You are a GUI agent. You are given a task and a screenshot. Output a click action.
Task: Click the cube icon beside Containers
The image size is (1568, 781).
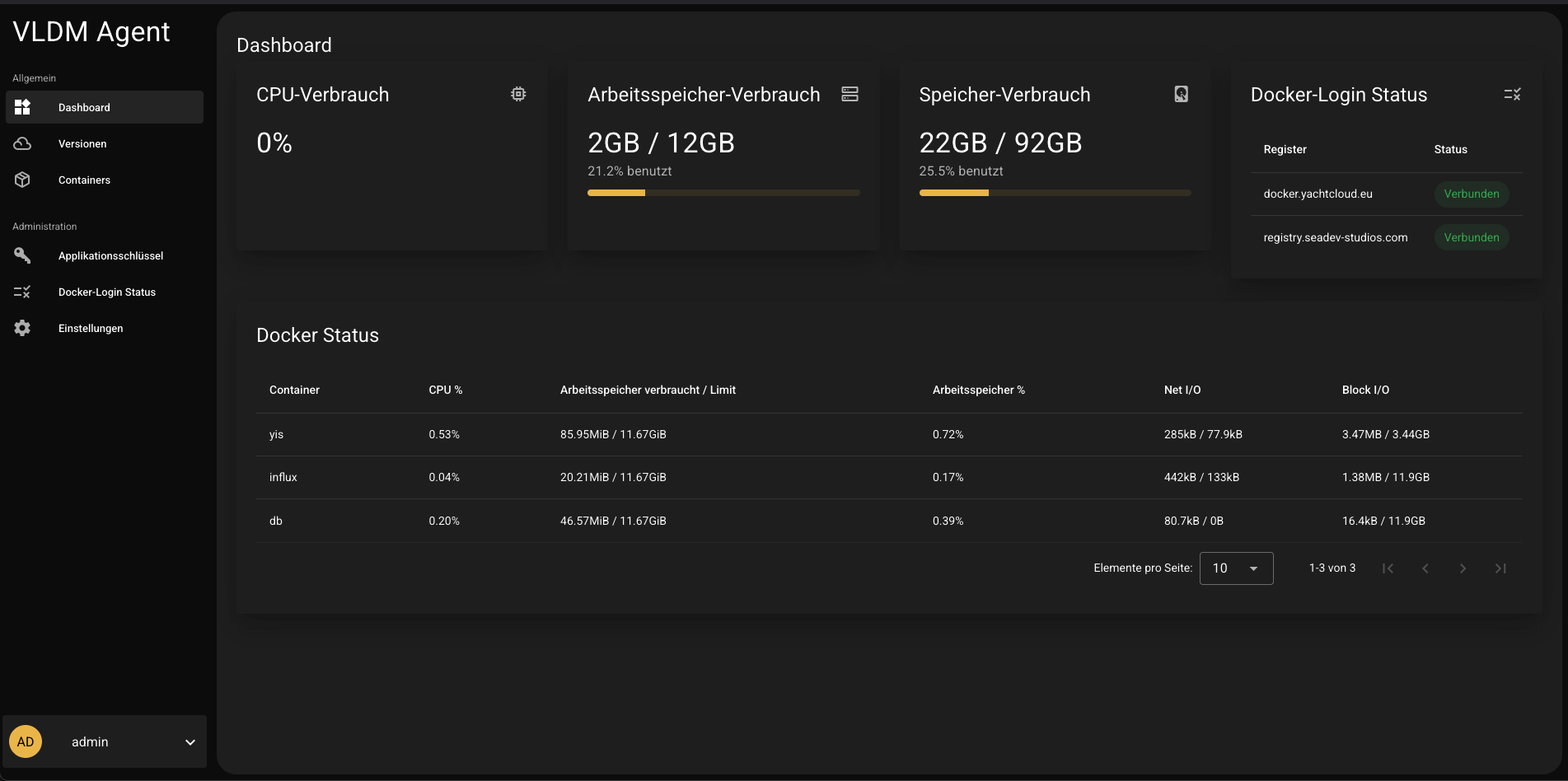click(22, 180)
